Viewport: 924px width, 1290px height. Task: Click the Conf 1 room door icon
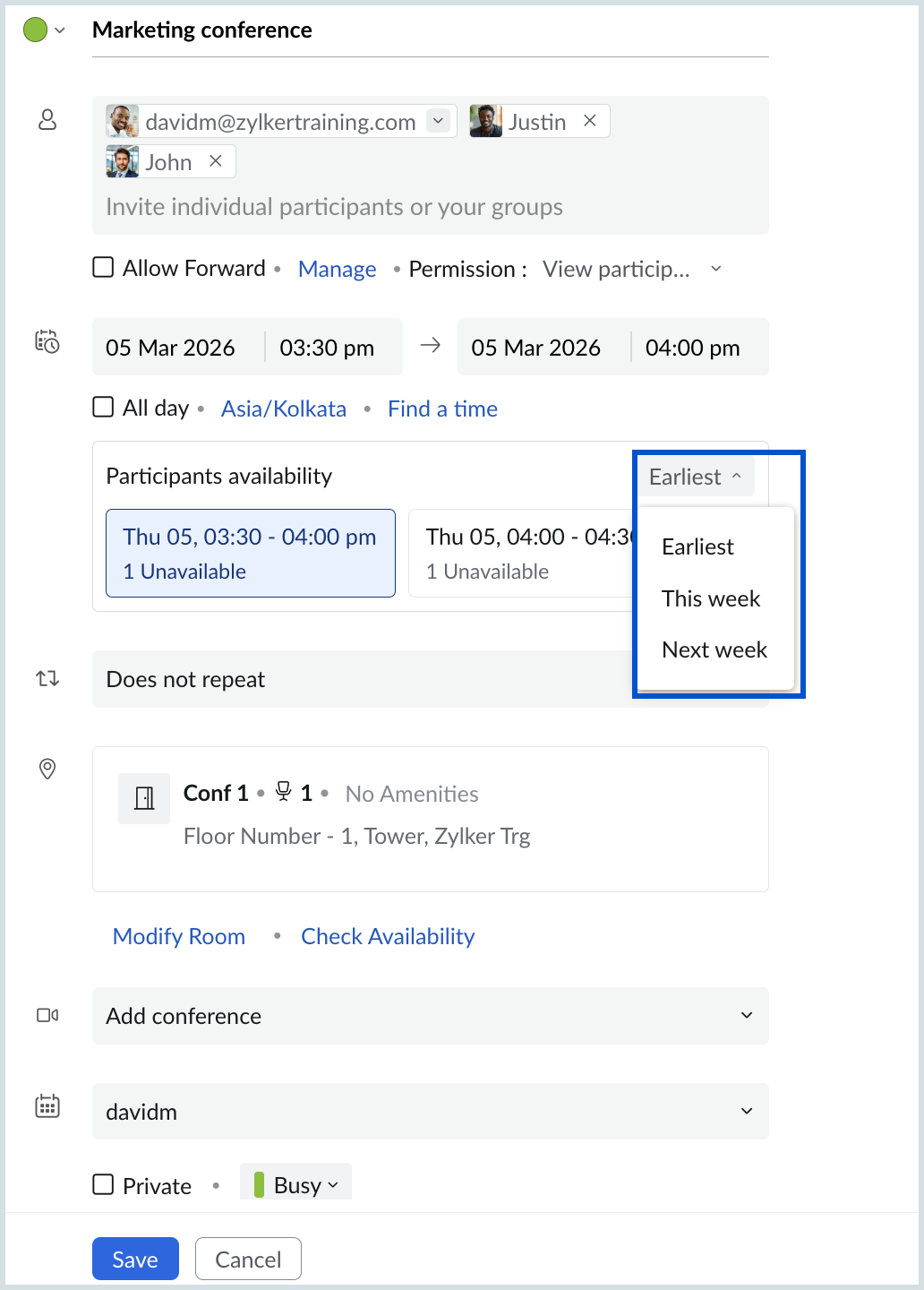143,797
